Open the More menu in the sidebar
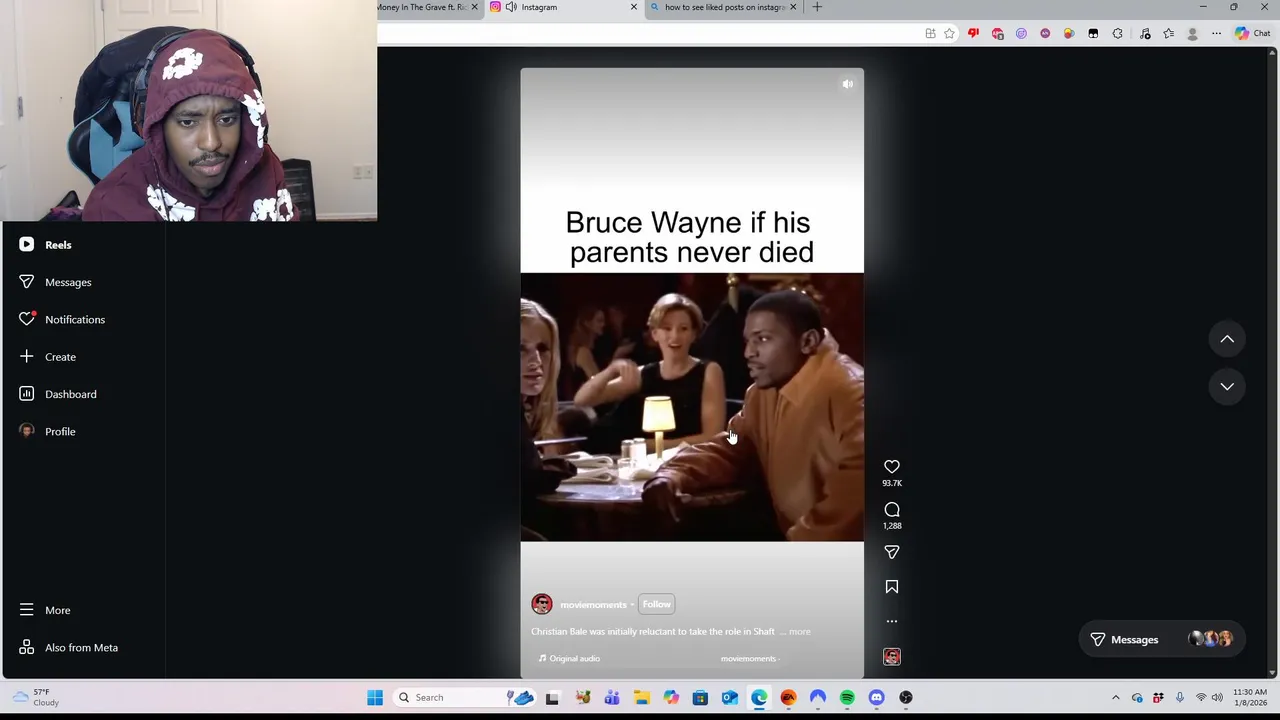The image size is (1280, 720). pyautogui.click(x=45, y=610)
